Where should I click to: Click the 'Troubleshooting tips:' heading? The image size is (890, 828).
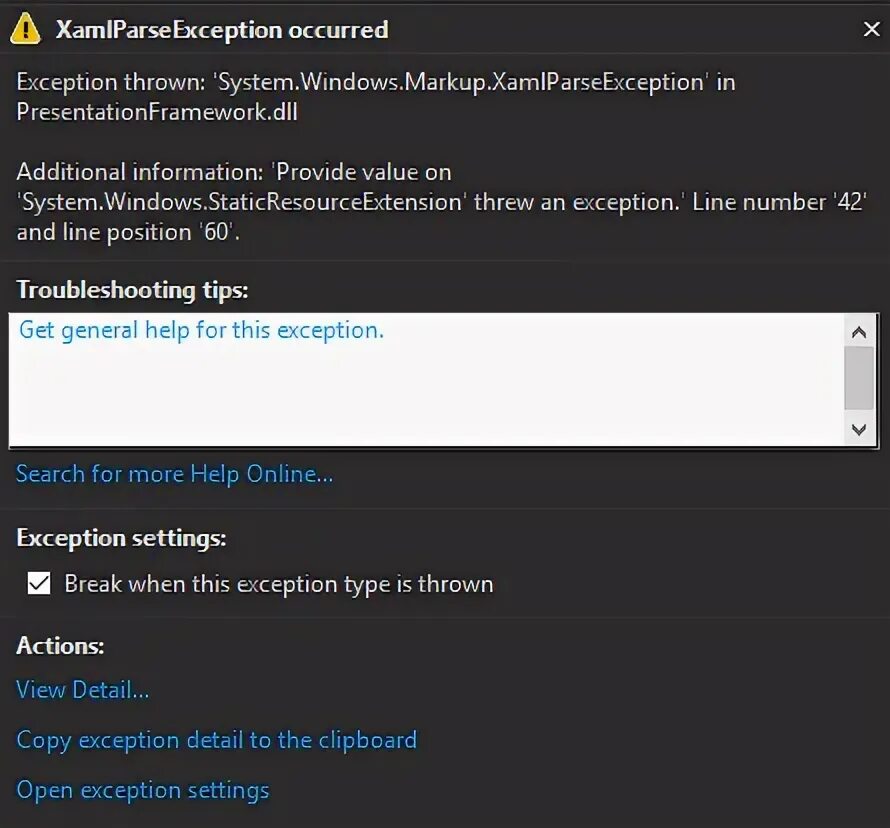point(132,290)
